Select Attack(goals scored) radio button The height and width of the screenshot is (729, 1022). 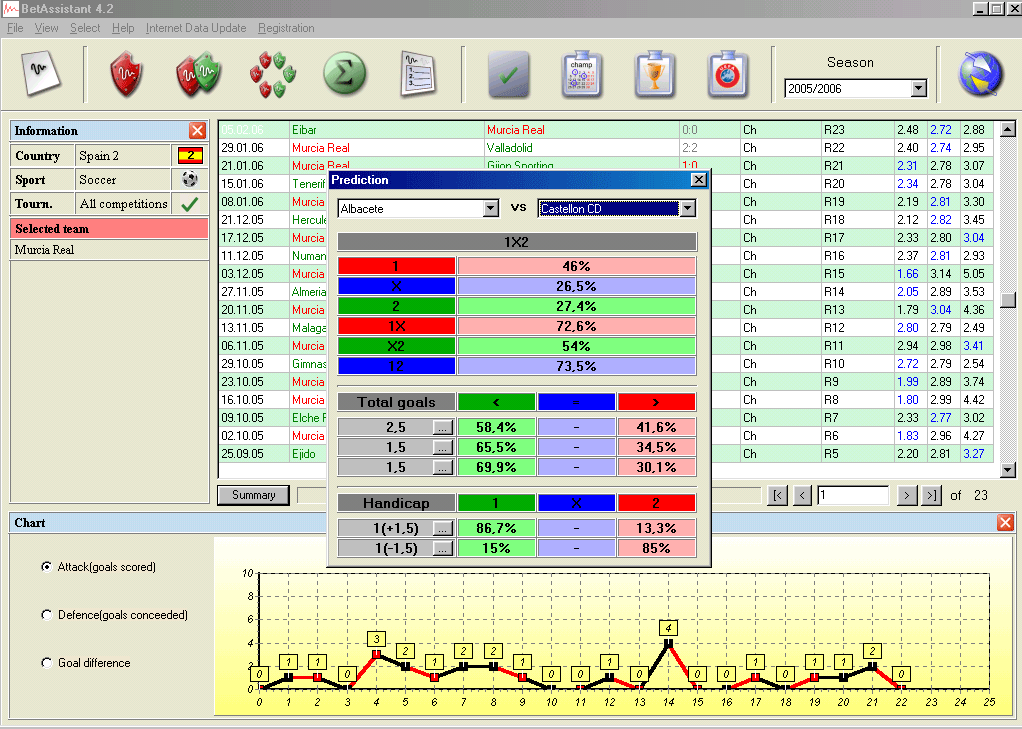(x=47, y=567)
